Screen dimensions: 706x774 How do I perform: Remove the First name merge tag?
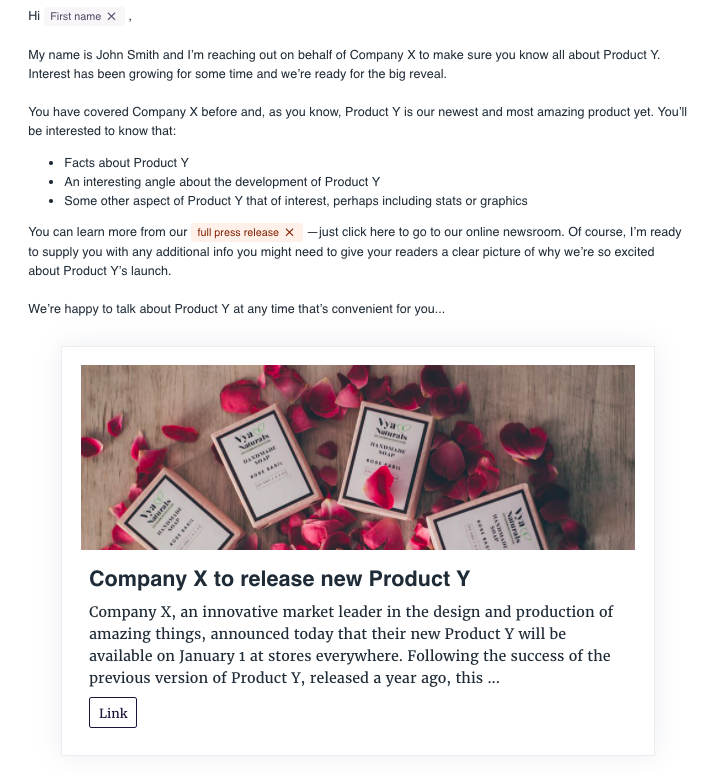pyautogui.click(x=111, y=17)
